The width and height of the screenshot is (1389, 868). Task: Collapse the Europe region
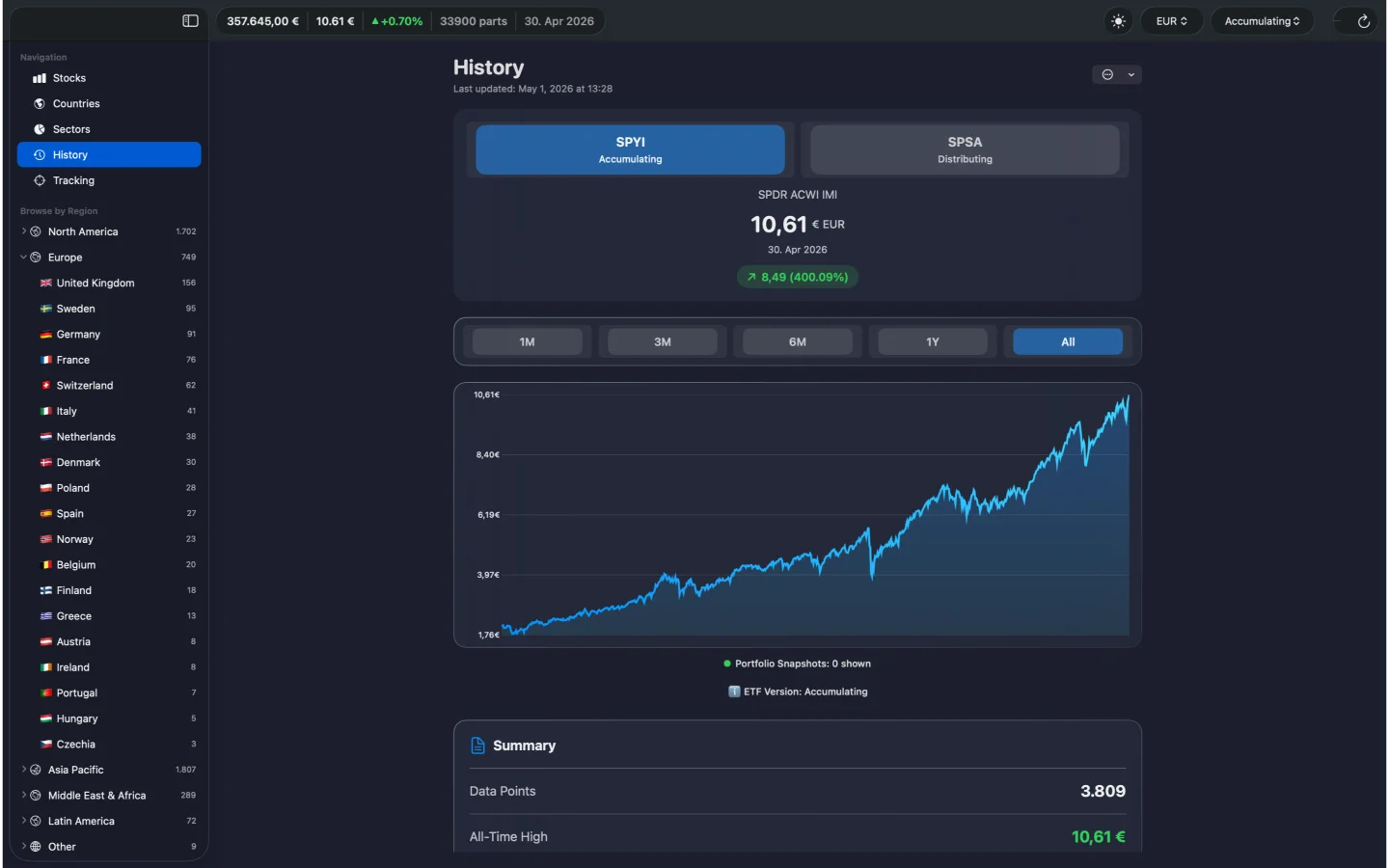[x=23, y=258]
